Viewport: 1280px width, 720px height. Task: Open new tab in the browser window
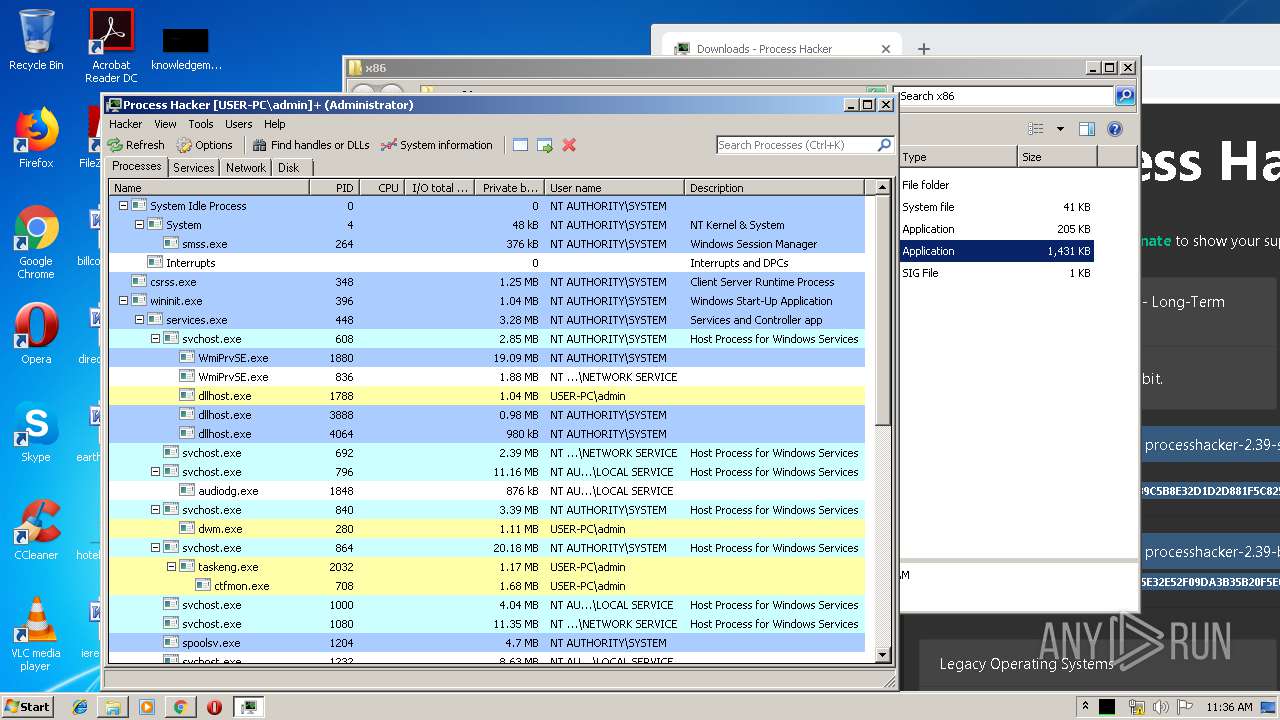click(x=924, y=48)
